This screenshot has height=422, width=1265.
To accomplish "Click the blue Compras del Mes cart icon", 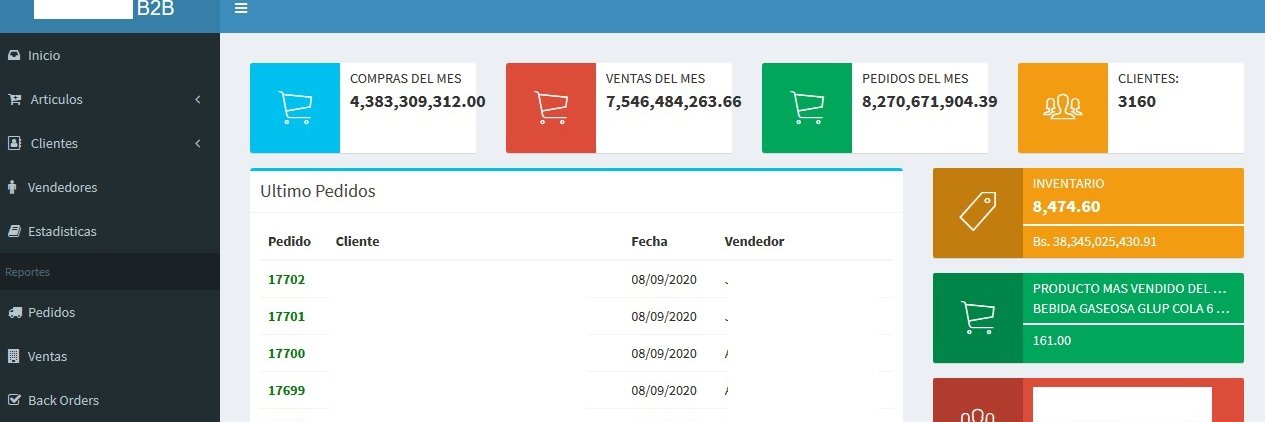I will tap(295, 108).
